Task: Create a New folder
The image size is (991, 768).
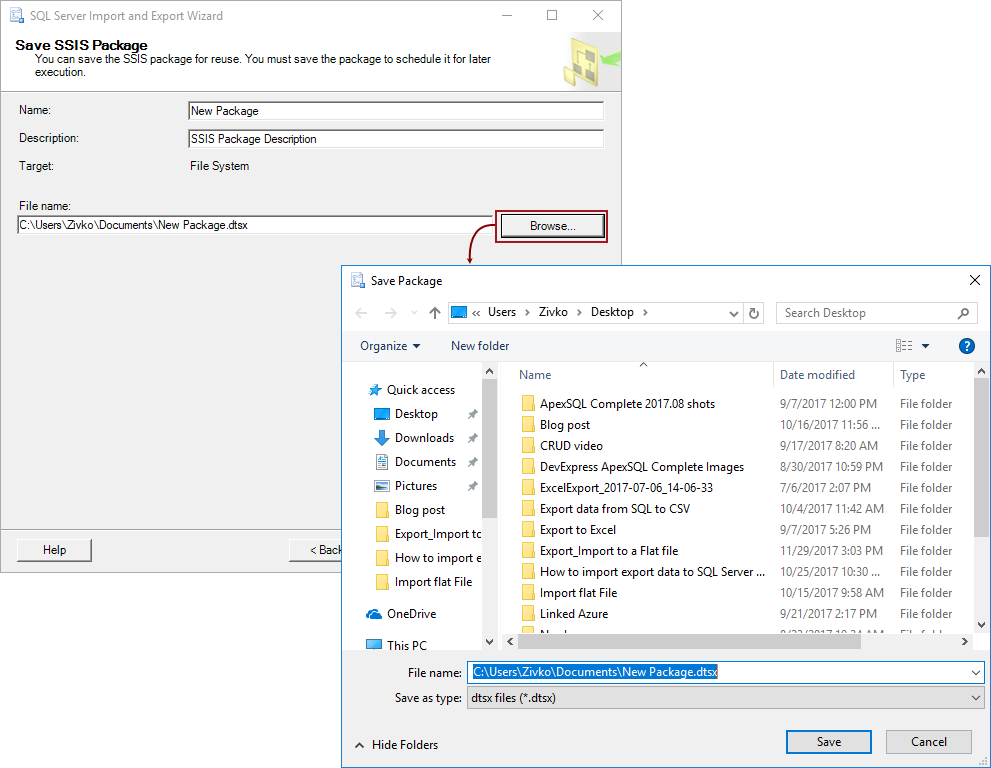Action: click(480, 346)
